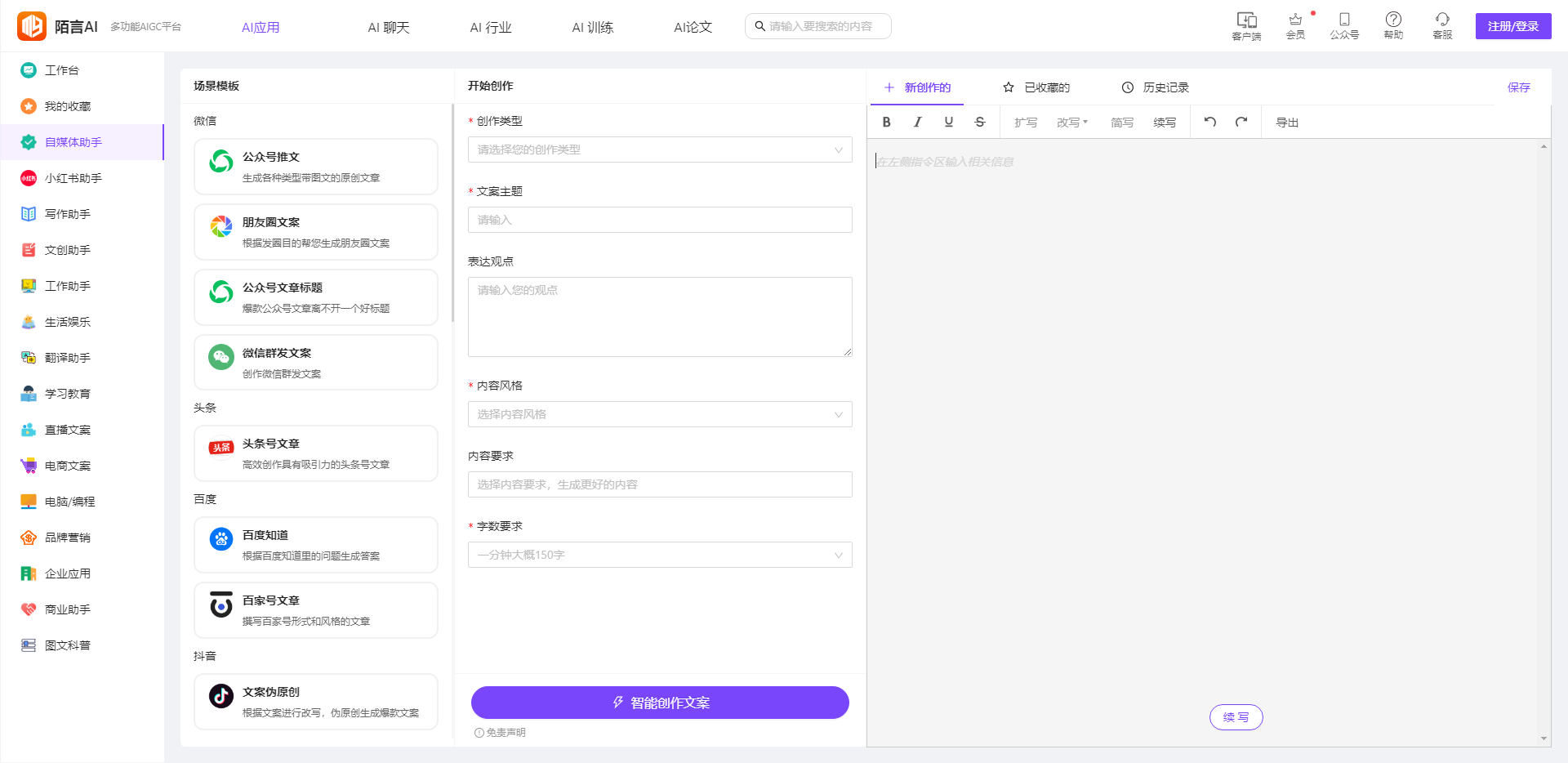Select 写作助手 in the sidebar
1568x763 pixels.
(82, 214)
